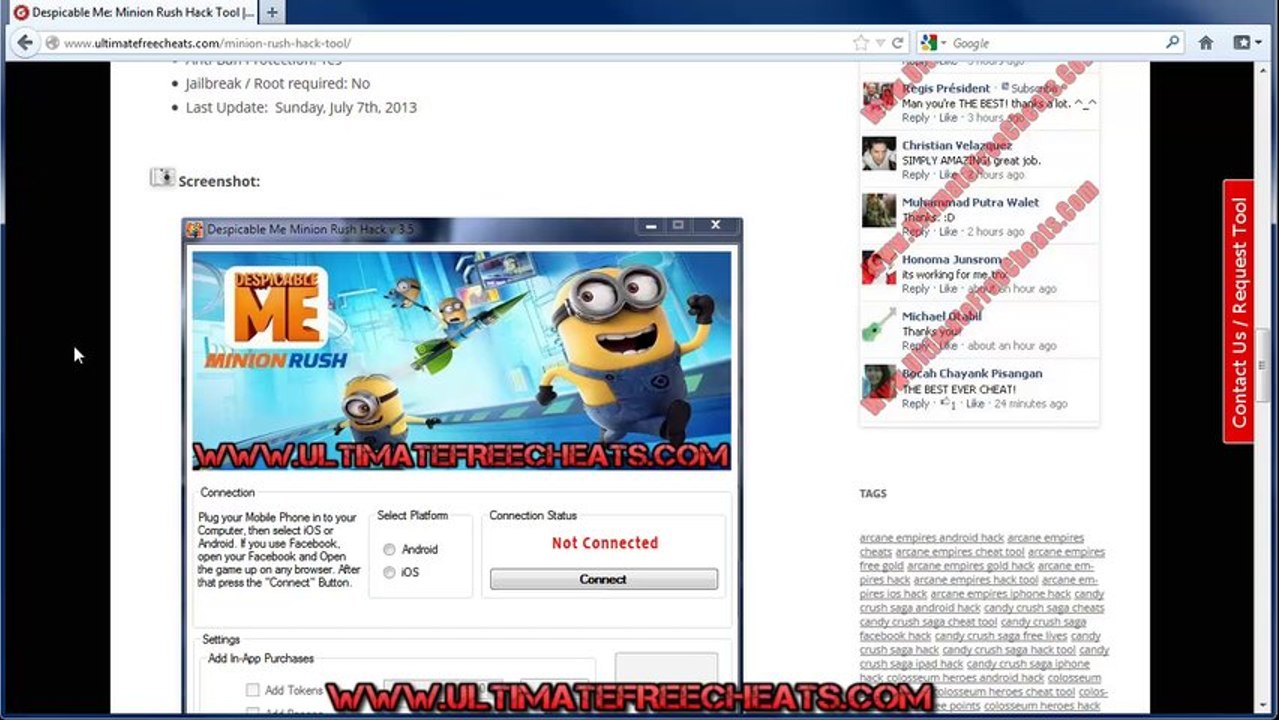
Task: Click the "Jailbreak / Root required: No" line
Action: [x=277, y=83]
